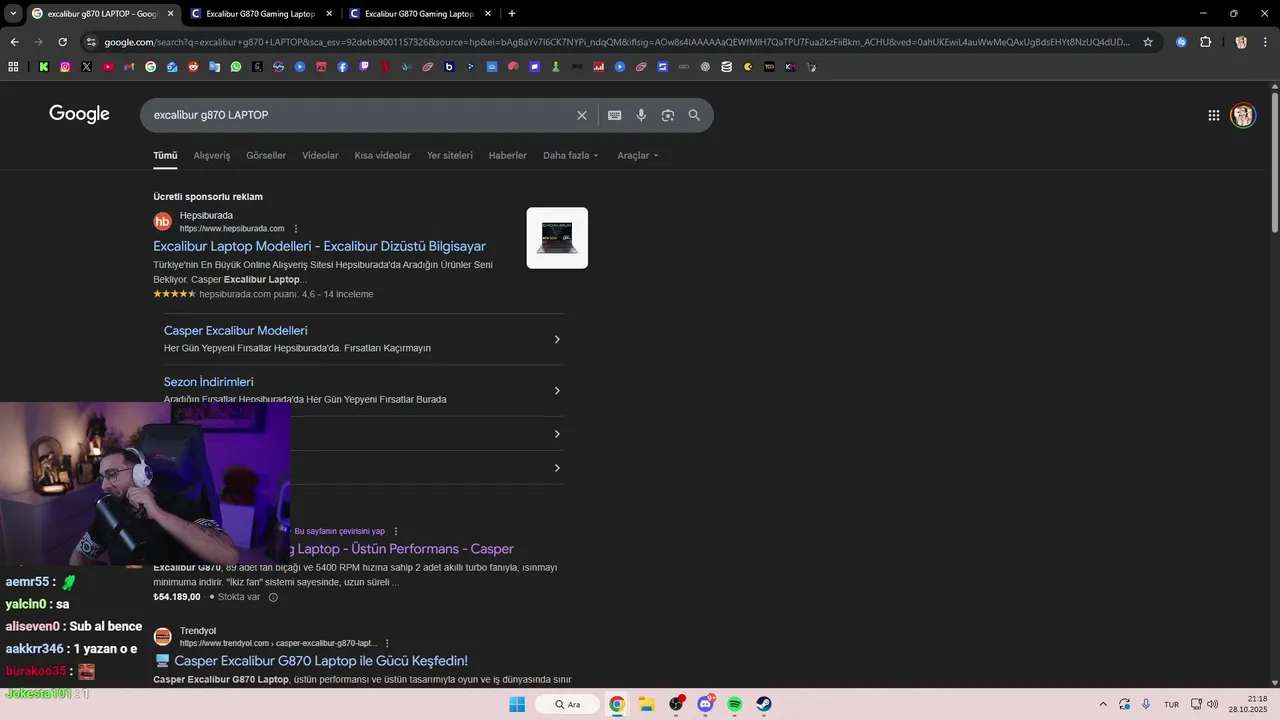
Task: Open Trendyol result three-dot options
Action: 387,643
